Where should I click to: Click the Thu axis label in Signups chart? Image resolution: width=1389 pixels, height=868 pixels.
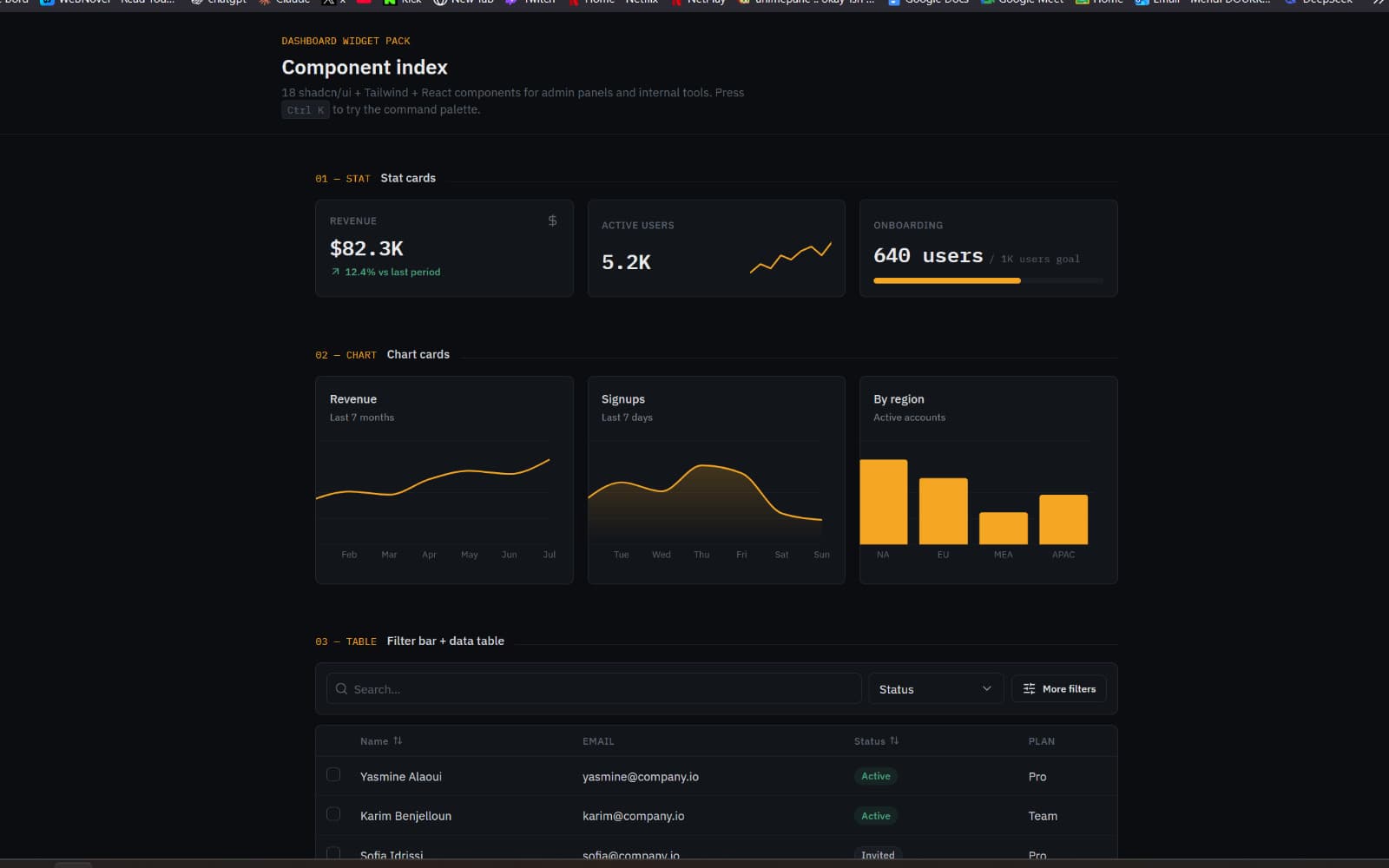701,555
